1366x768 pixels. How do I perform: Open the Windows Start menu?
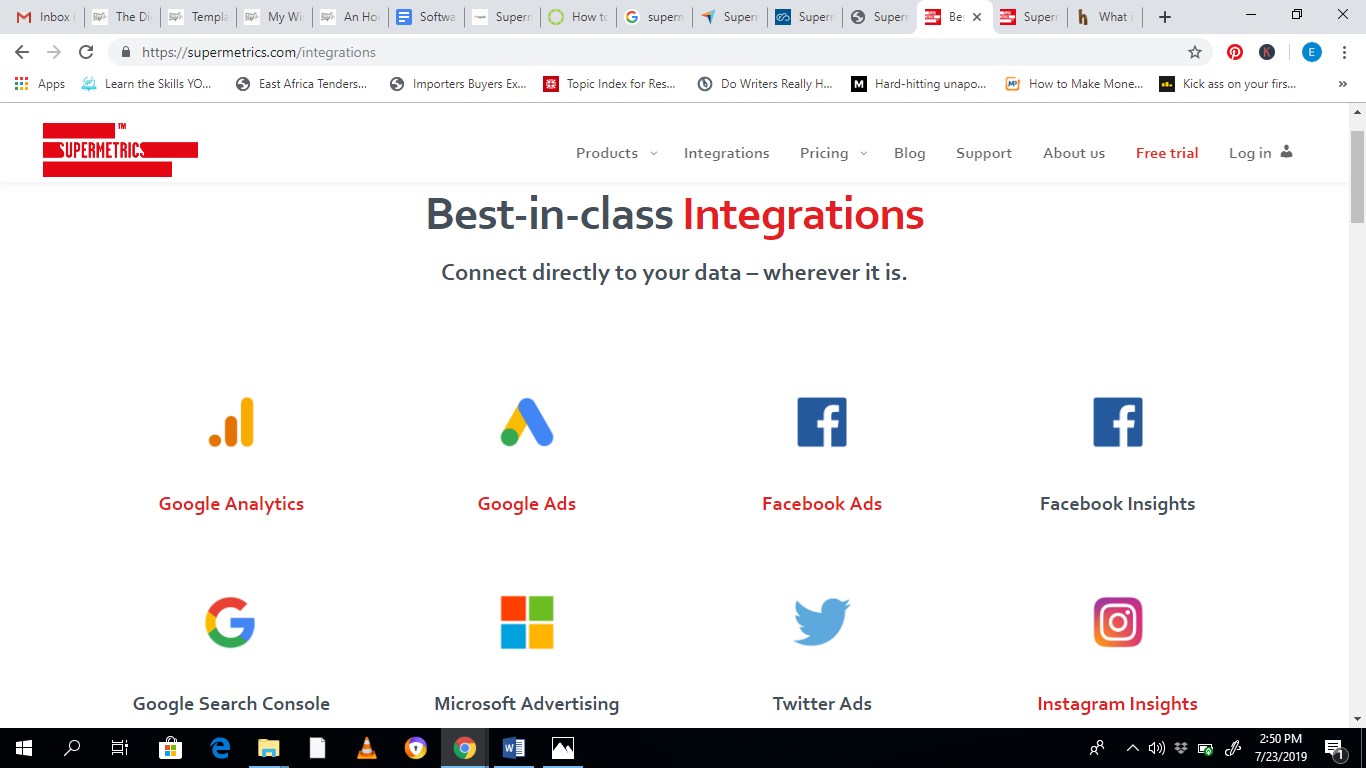point(24,748)
